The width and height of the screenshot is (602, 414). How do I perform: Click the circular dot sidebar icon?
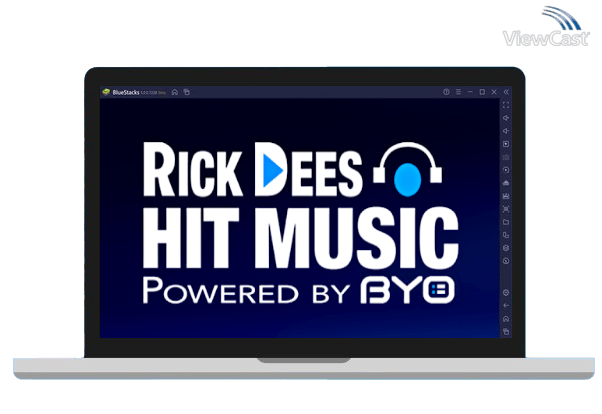(x=506, y=170)
